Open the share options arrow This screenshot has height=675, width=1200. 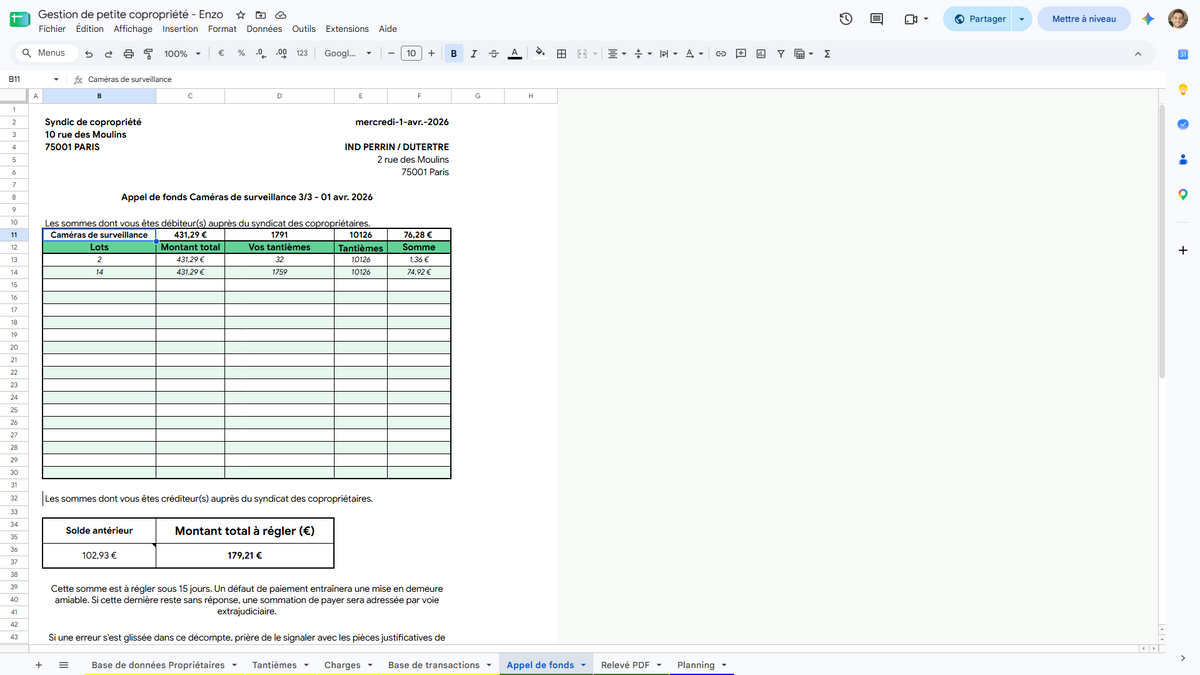click(x=1021, y=19)
